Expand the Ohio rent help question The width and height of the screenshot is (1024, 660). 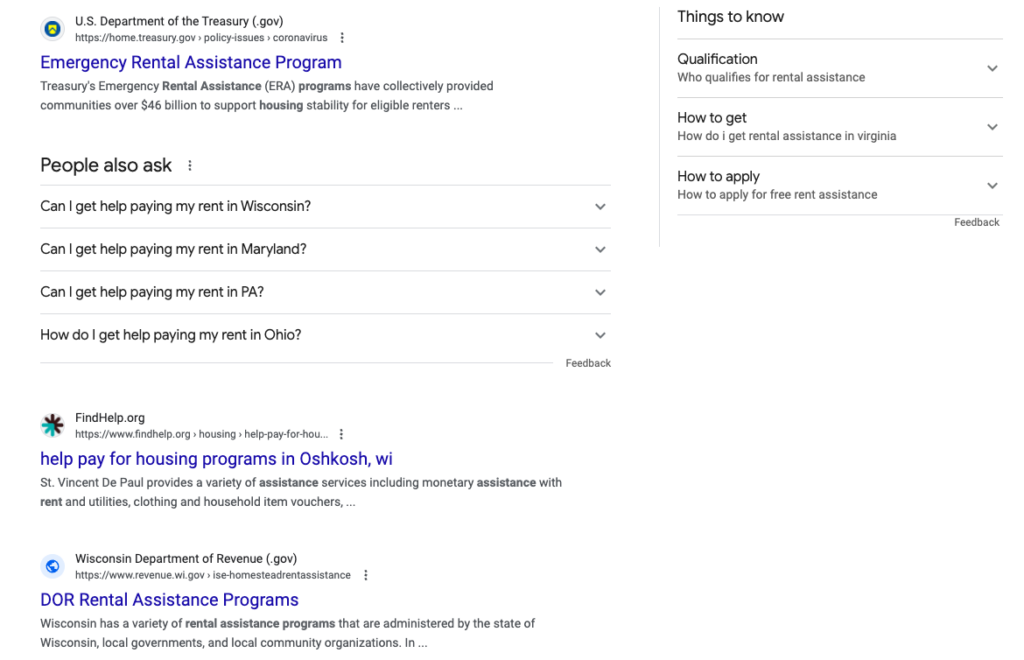(x=600, y=336)
